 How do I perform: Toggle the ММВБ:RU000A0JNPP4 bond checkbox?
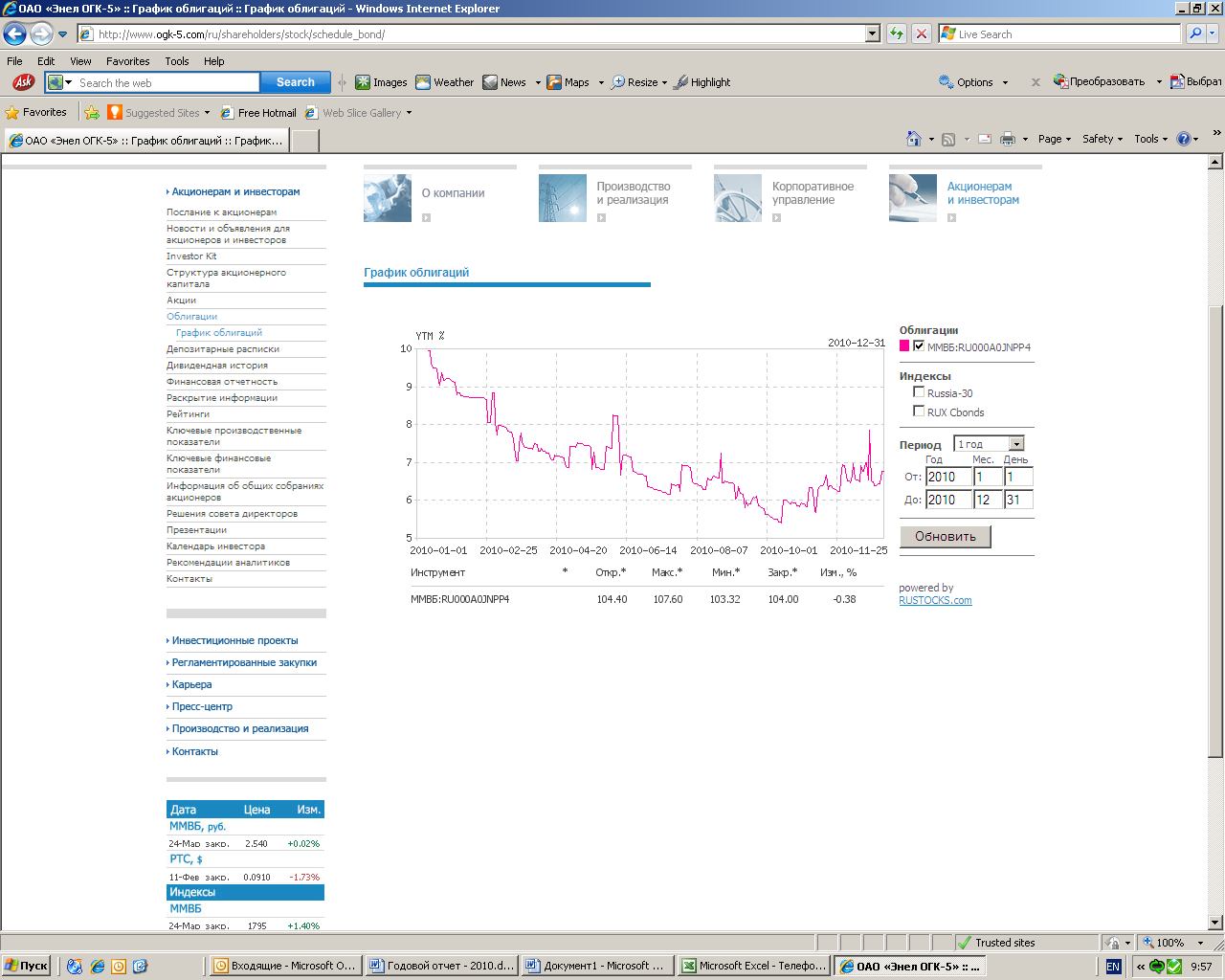click(919, 345)
